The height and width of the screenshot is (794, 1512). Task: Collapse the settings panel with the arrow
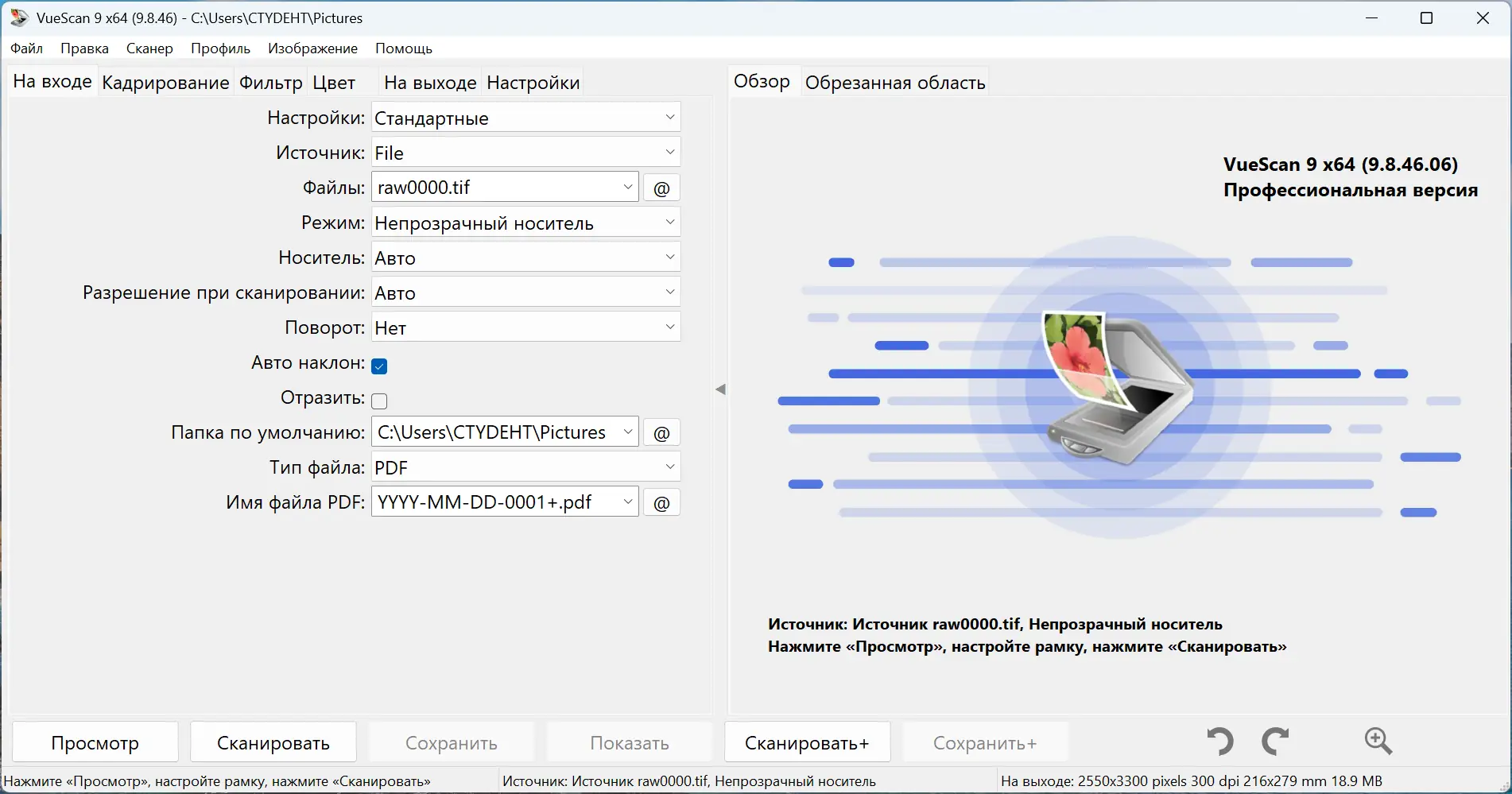pos(720,389)
